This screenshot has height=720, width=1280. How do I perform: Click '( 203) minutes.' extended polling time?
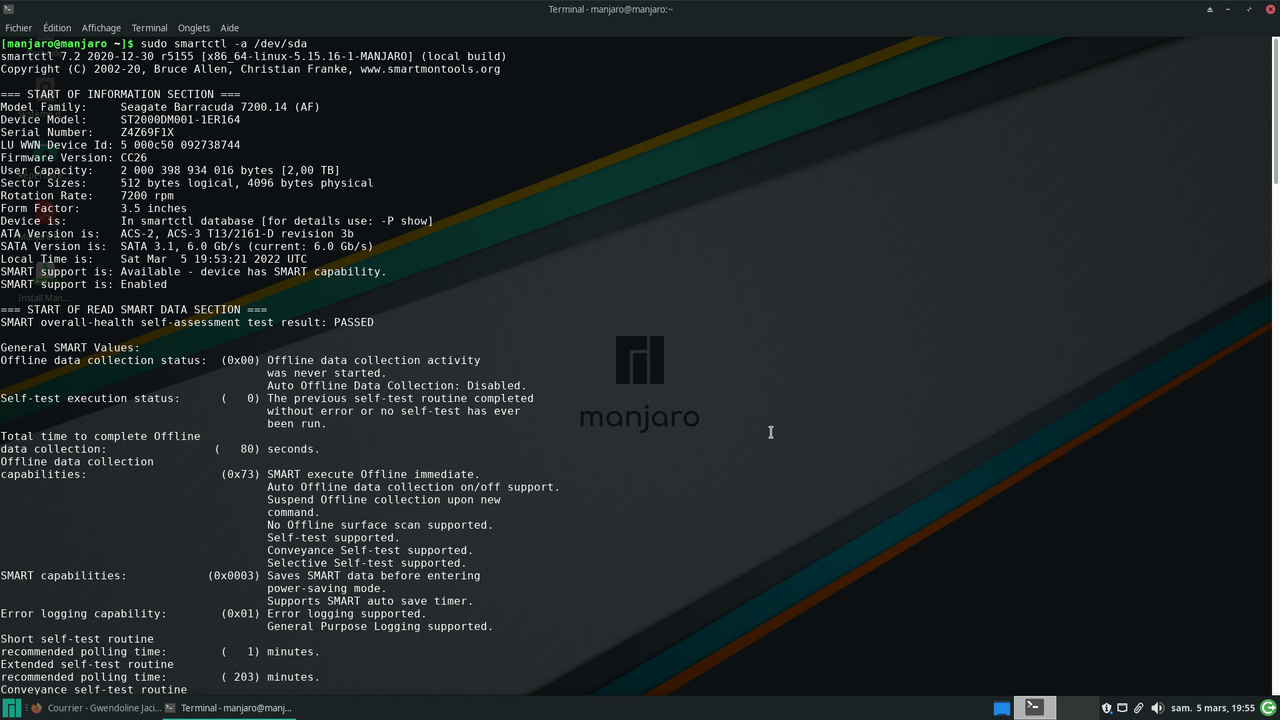[270, 677]
